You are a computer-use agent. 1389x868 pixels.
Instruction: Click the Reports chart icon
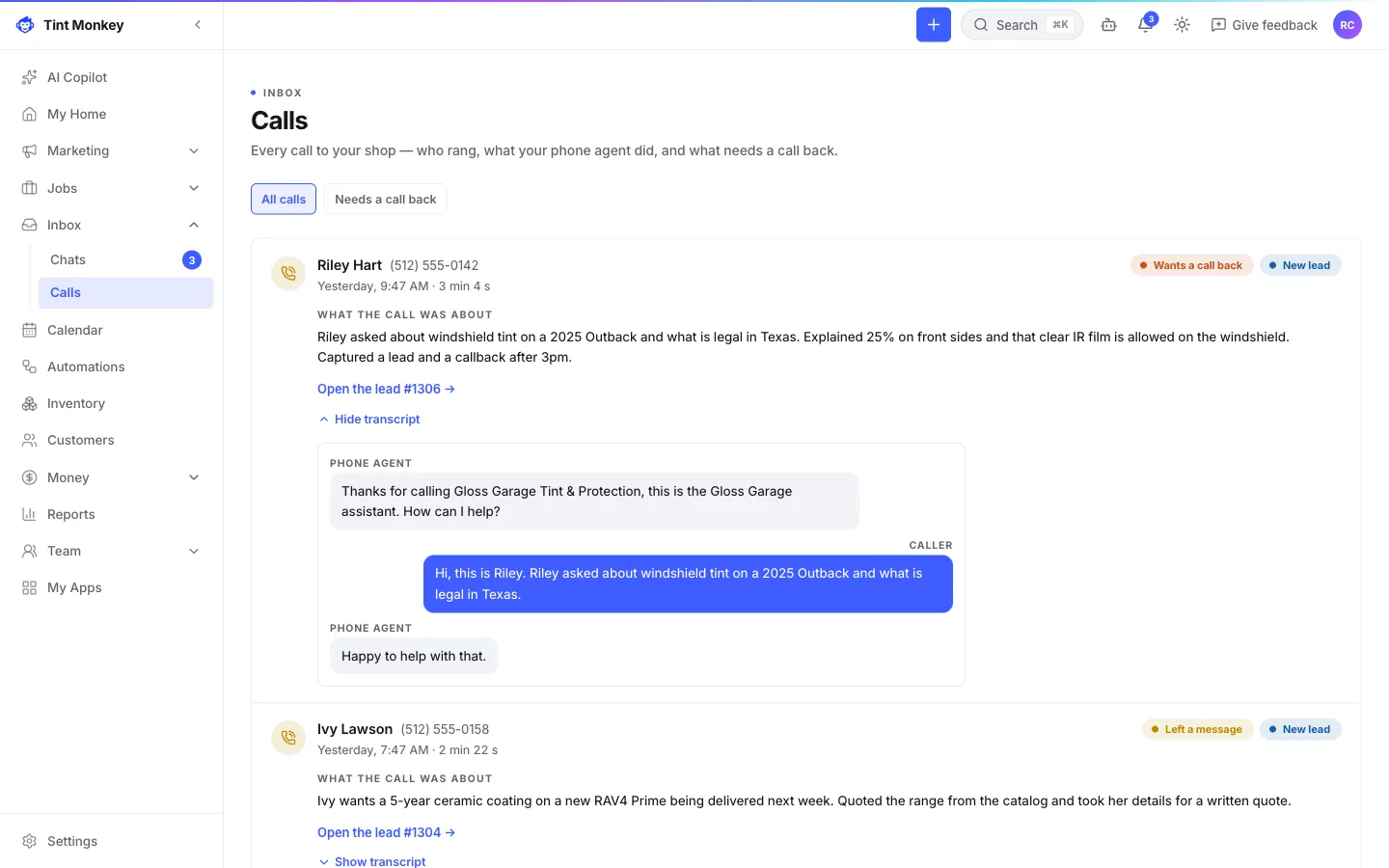pyautogui.click(x=29, y=514)
